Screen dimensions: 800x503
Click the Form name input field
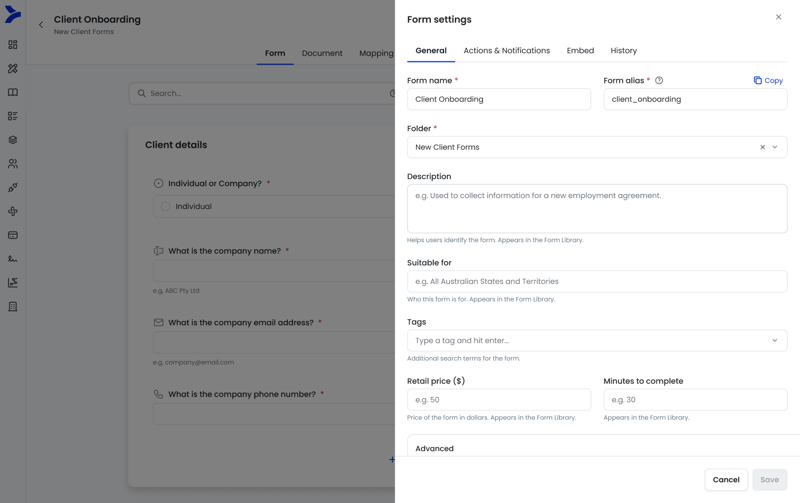click(499, 99)
